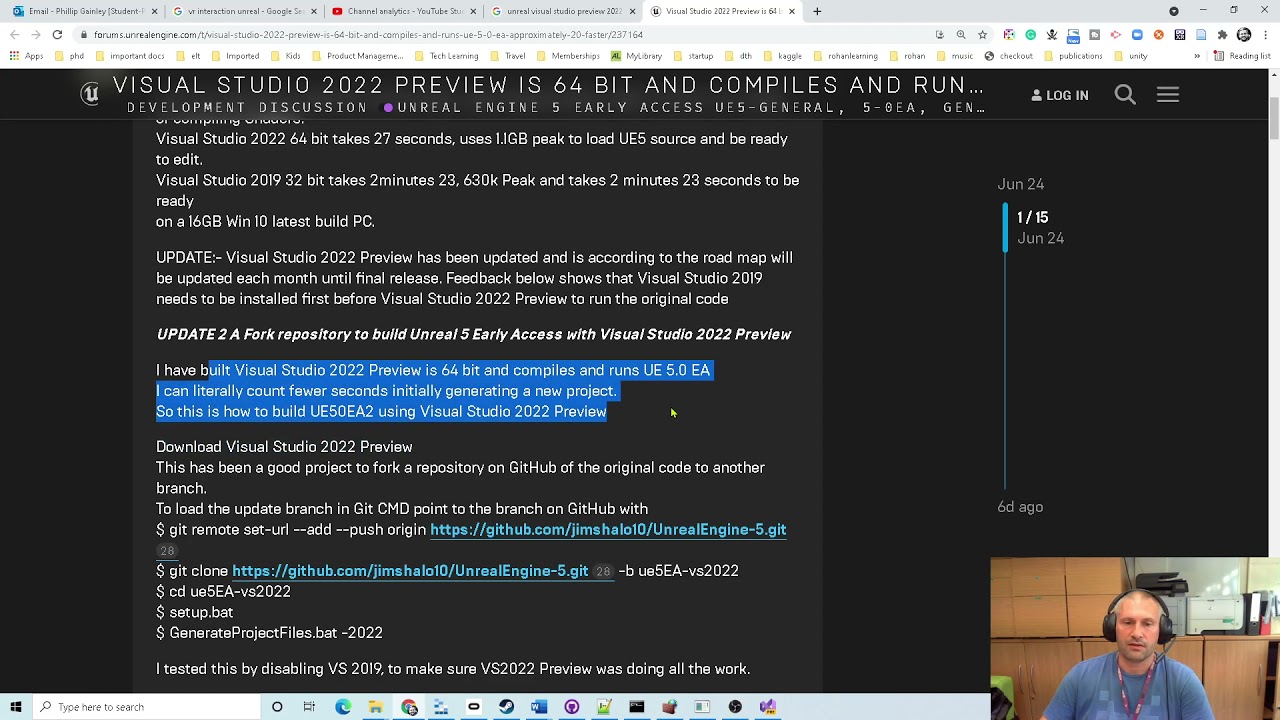Open Steam from the taskbar
Image resolution: width=1280 pixels, height=720 pixels.
pos(506,707)
